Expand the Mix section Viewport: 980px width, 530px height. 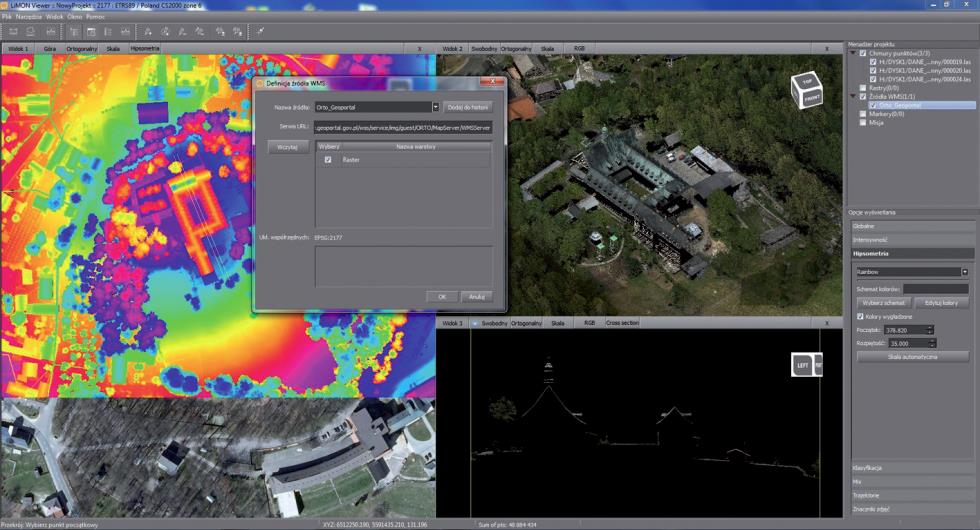912,482
